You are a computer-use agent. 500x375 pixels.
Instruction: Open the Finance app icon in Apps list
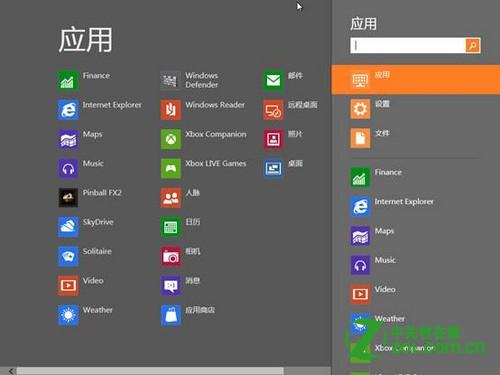(68, 81)
